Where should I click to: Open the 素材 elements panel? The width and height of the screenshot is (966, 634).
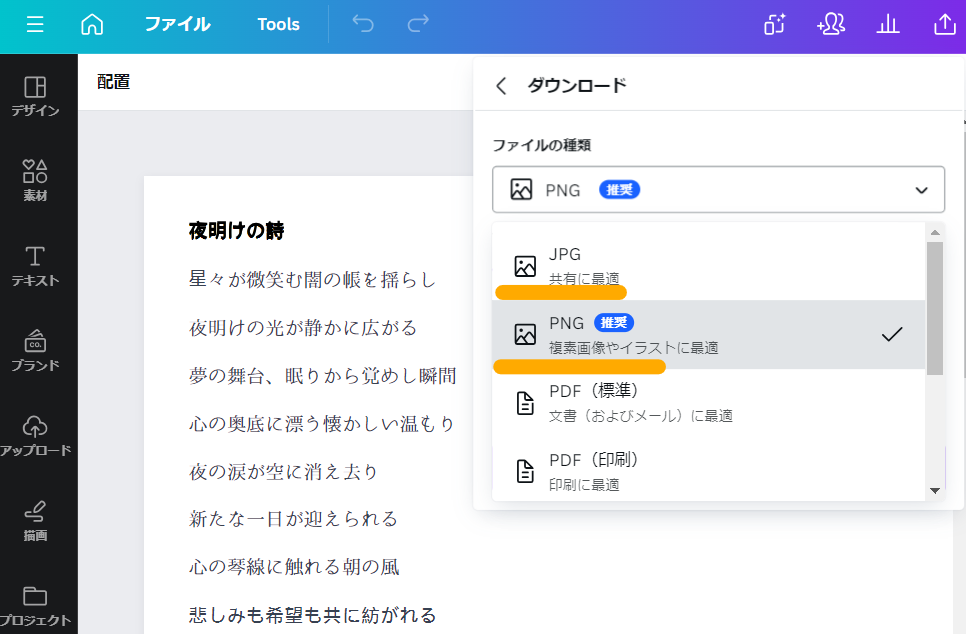35,181
